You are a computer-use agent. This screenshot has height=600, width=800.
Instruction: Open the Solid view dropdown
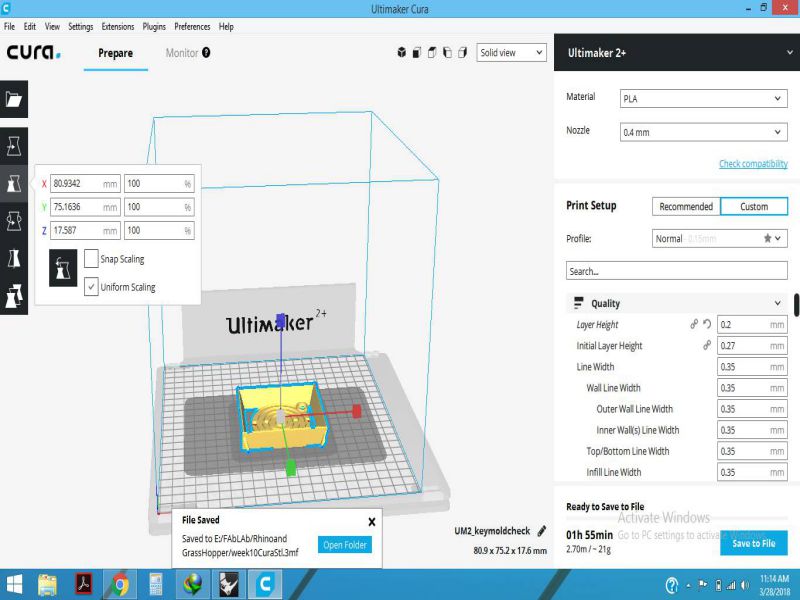coord(511,53)
